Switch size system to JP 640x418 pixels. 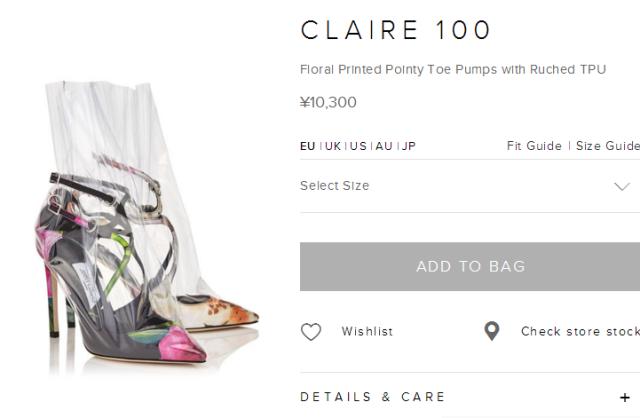point(409,146)
